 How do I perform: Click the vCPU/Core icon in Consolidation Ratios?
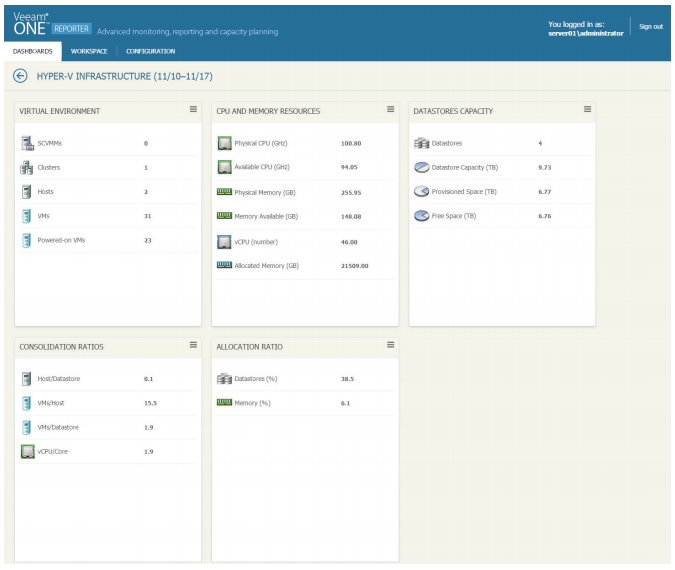click(x=27, y=451)
